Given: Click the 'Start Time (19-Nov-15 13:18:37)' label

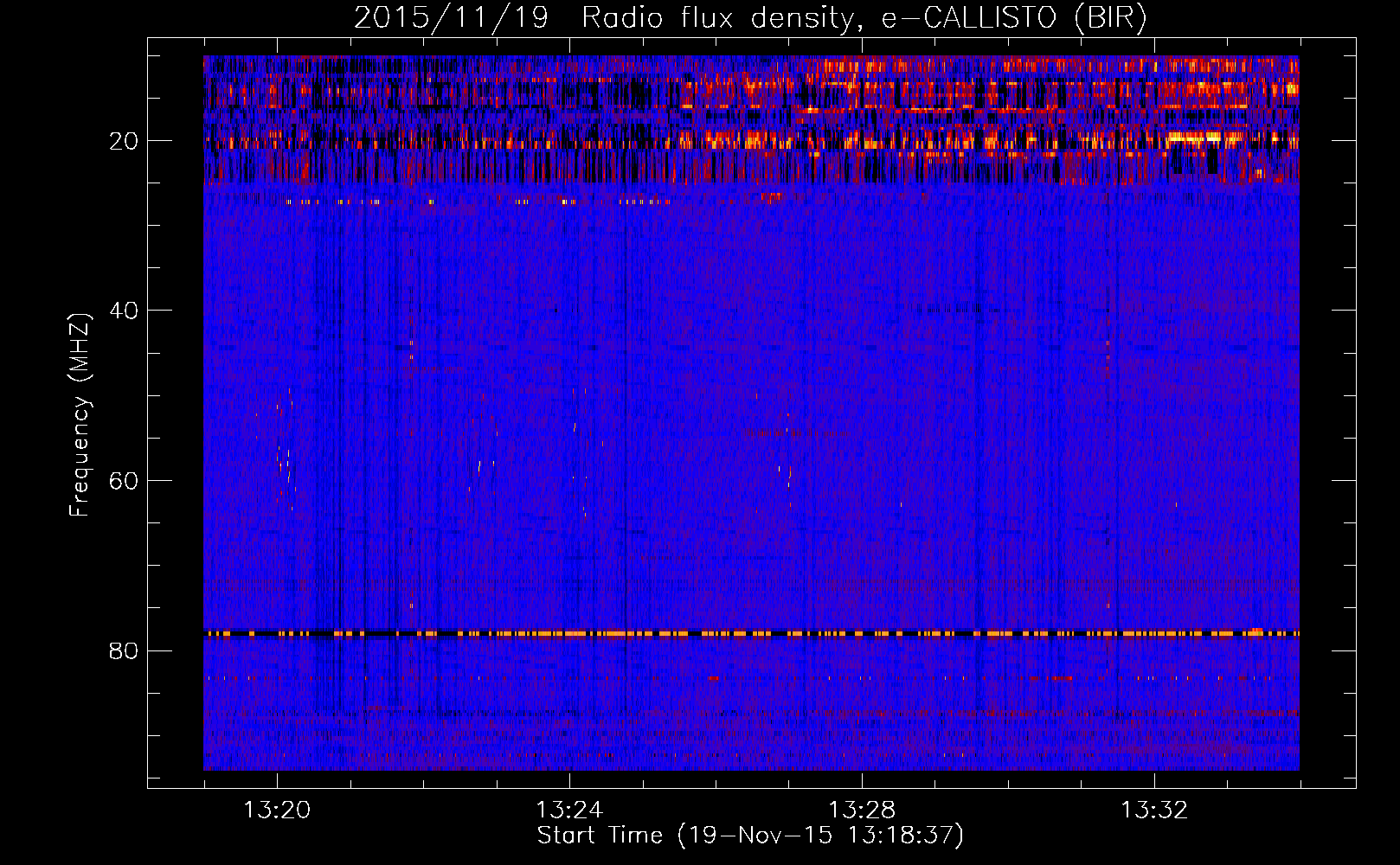Looking at the screenshot, I should [x=750, y=836].
